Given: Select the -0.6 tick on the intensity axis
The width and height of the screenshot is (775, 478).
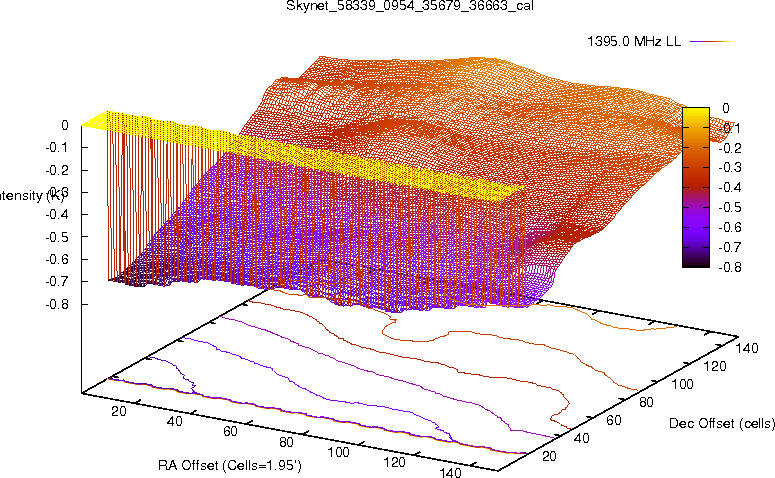Looking at the screenshot, I should tap(57, 259).
